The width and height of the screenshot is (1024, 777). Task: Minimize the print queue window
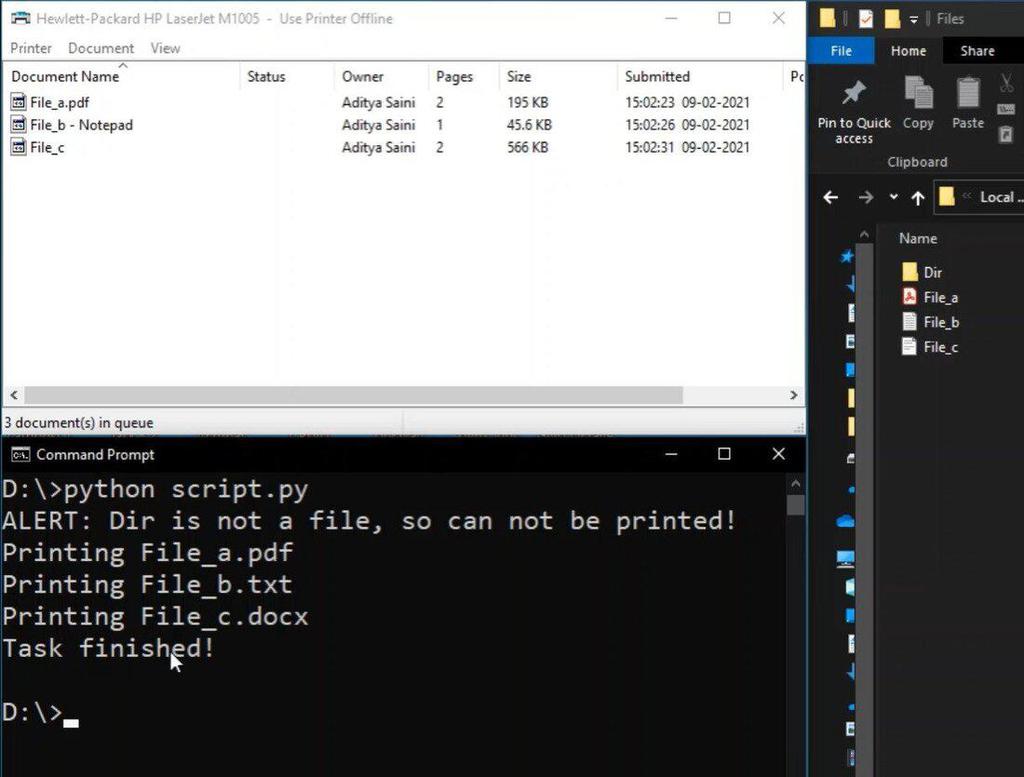pos(671,18)
